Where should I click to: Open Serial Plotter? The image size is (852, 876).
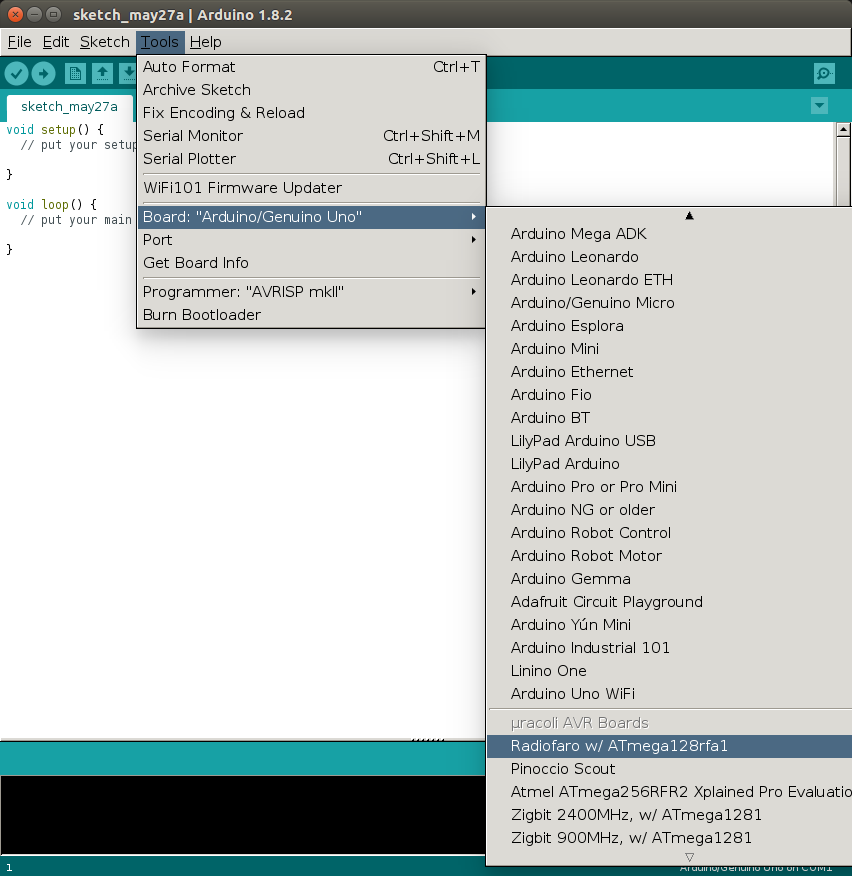pyautogui.click(x=311, y=159)
